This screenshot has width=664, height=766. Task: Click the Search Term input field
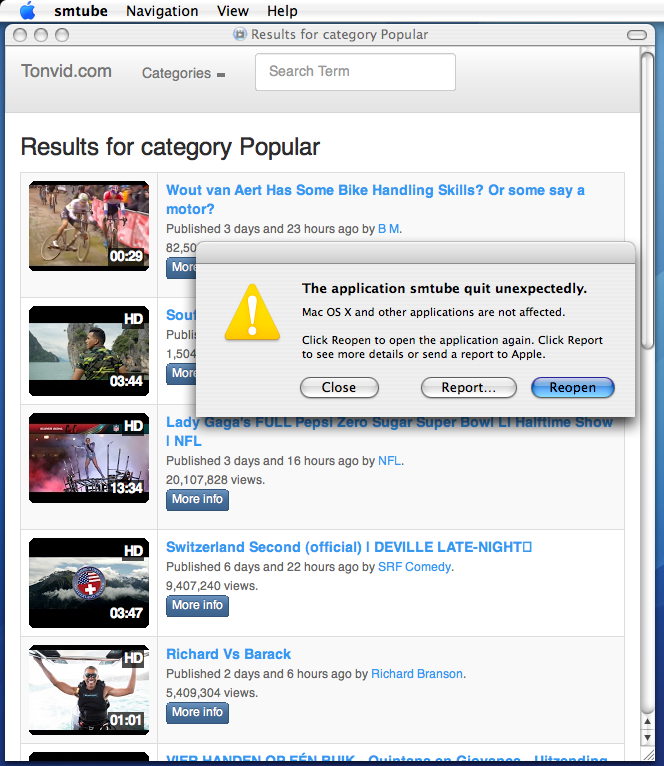355,72
